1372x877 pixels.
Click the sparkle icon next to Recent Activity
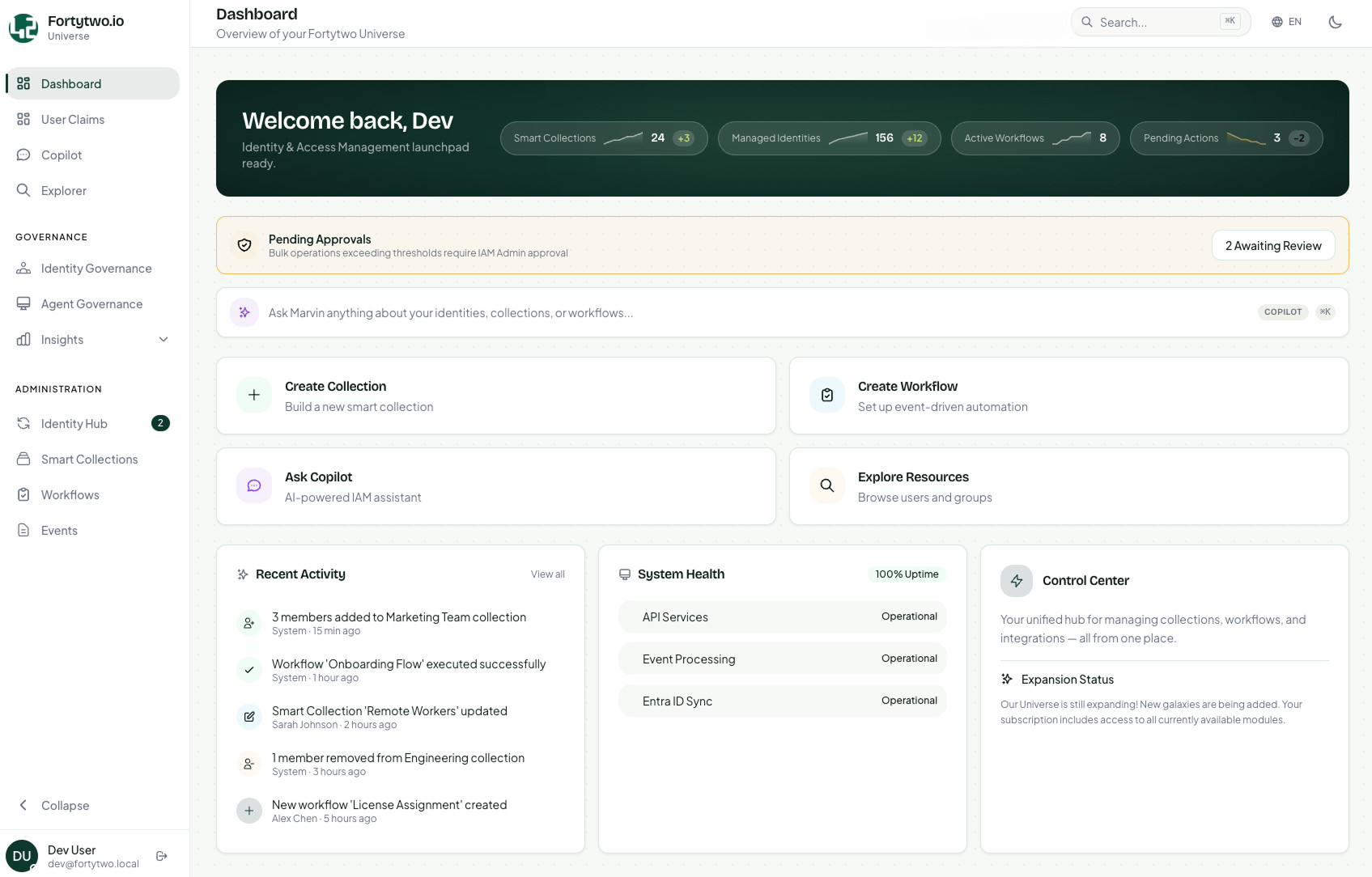tap(242, 574)
